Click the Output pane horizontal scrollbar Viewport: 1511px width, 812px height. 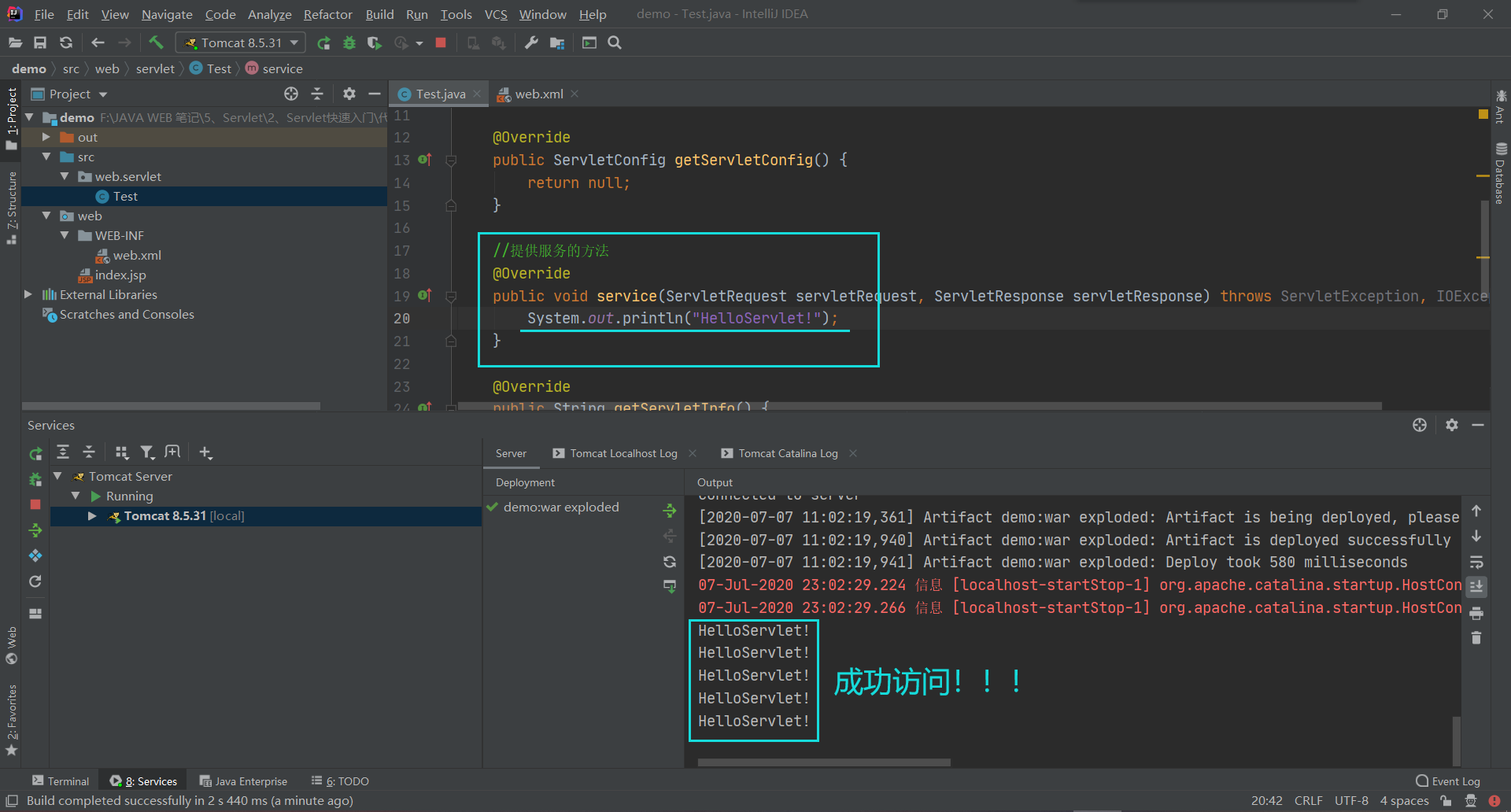(x=824, y=762)
